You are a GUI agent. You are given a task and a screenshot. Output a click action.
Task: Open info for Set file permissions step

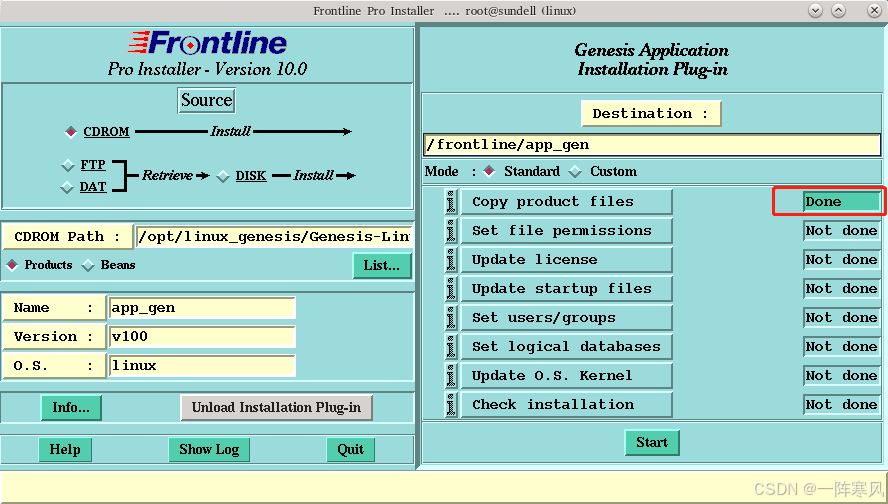click(x=451, y=230)
